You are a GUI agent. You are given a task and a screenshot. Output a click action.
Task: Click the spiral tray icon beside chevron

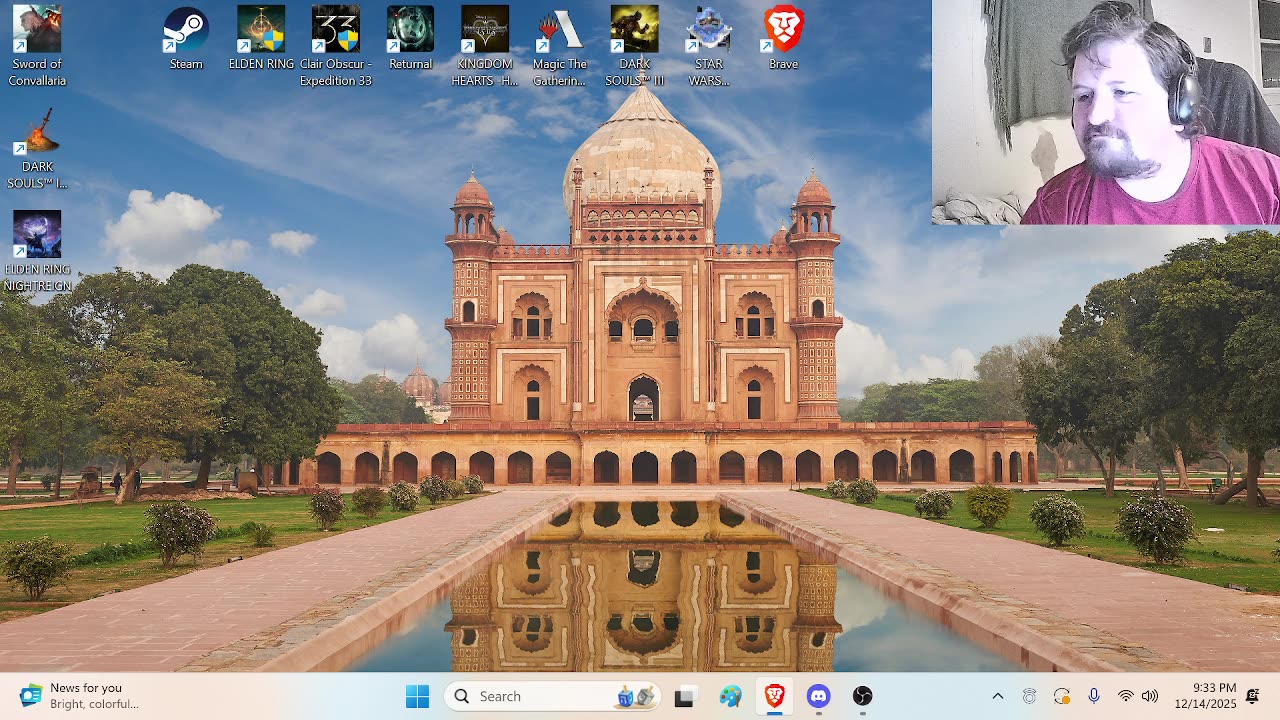pos(1029,696)
